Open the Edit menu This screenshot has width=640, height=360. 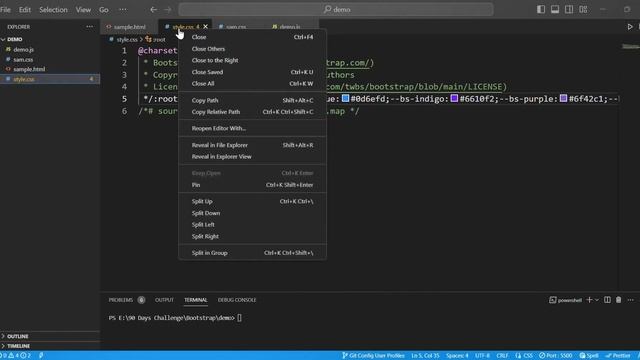25,9
